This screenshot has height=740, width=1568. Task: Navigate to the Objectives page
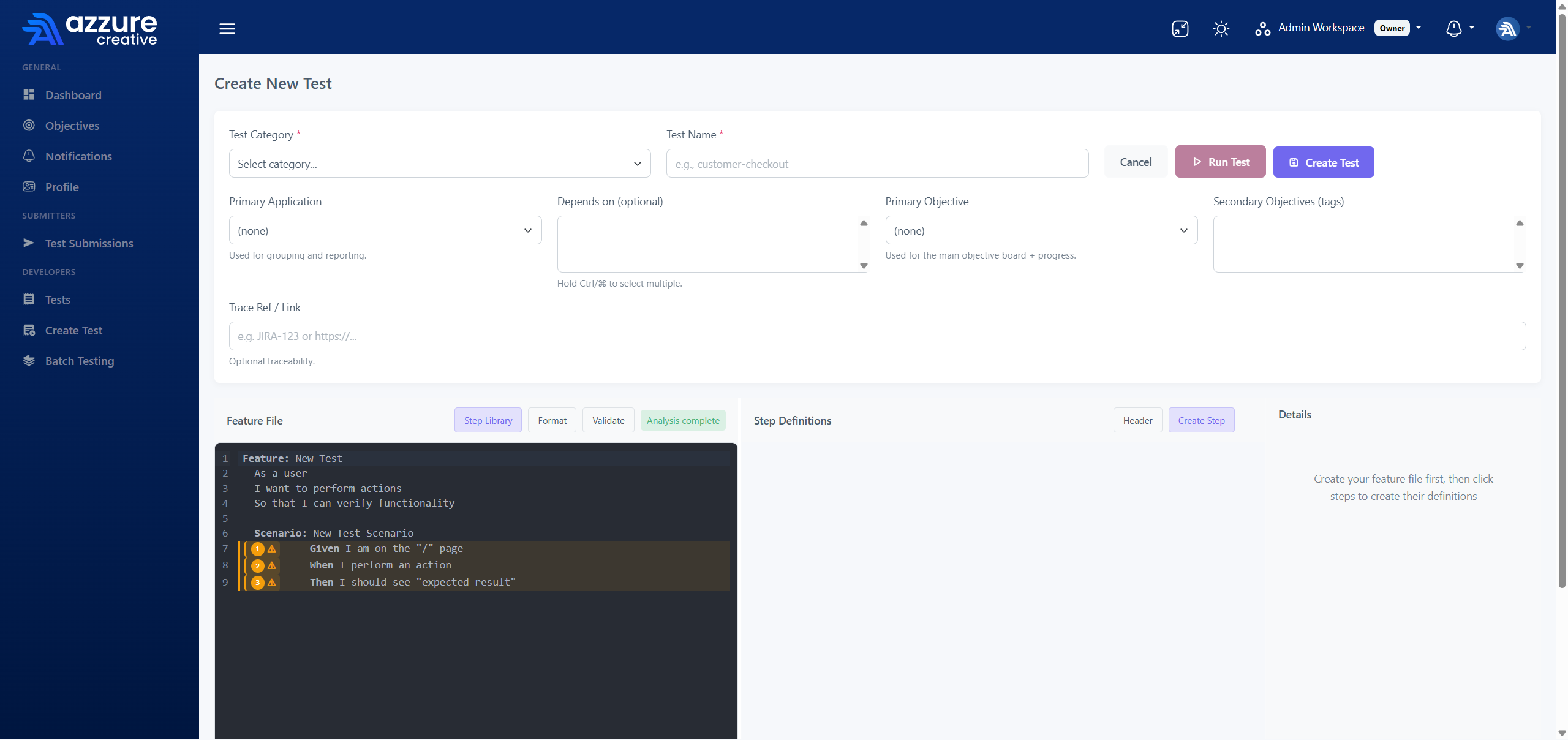pyautogui.click(x=72, y=126)
